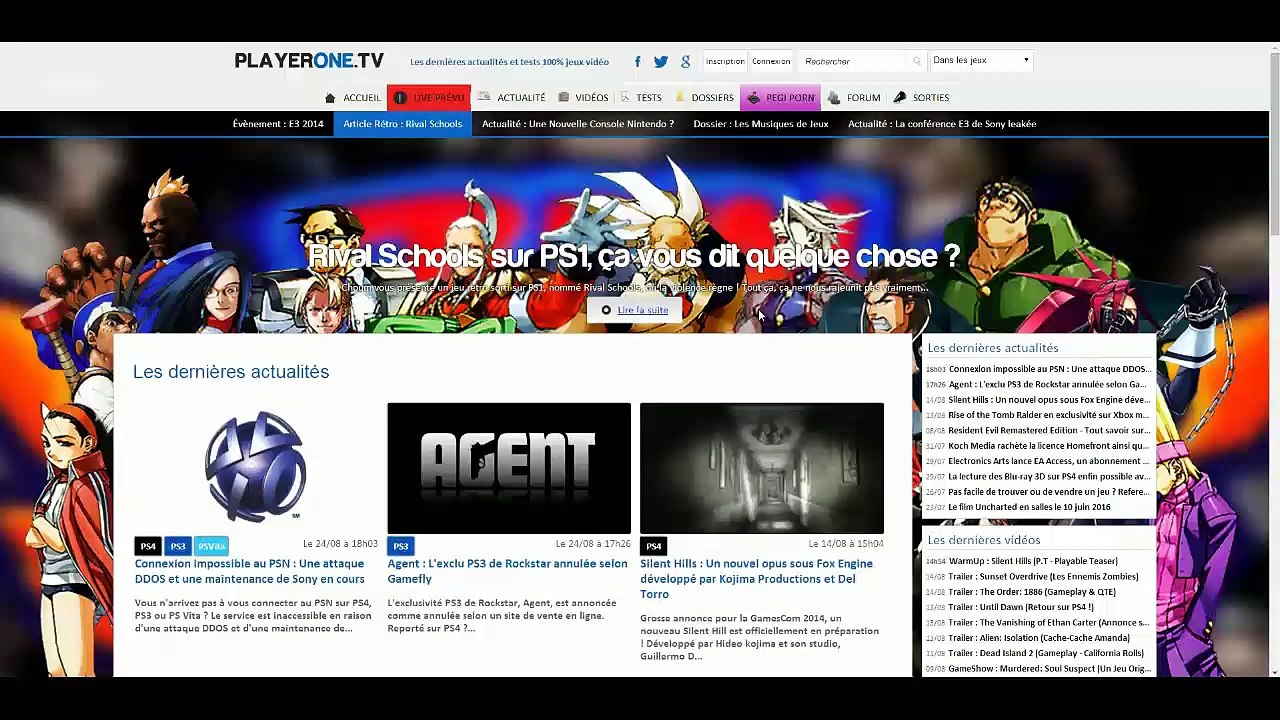The image size is (1280, 720).
Task: Open the Agent article thumbnail
Action: click(x=509, y=468)
